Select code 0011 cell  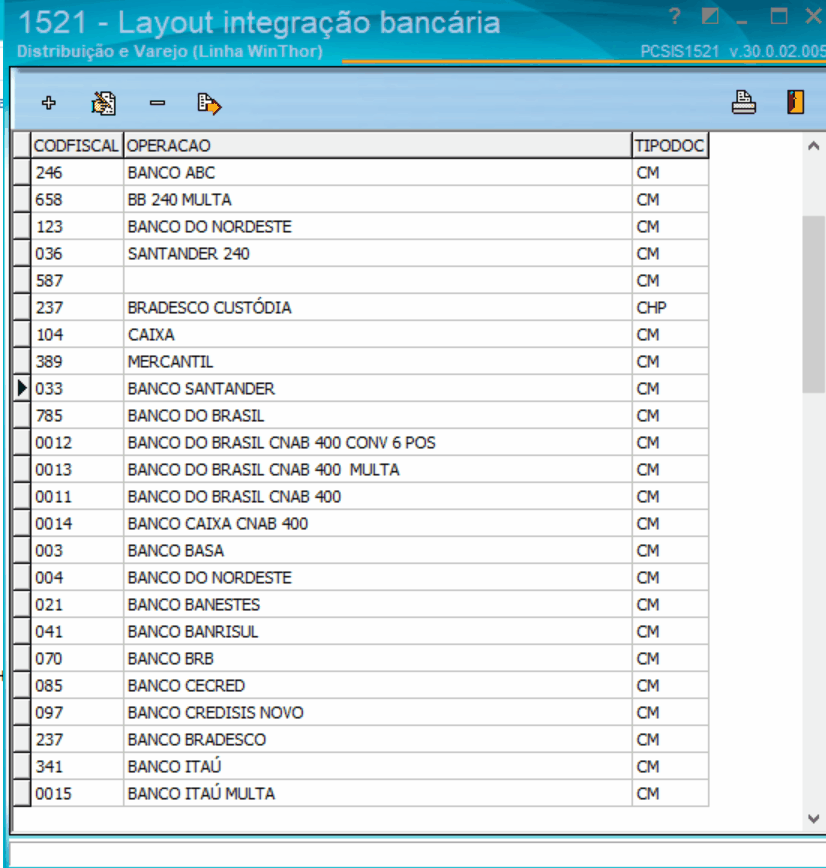click(77, 497)
